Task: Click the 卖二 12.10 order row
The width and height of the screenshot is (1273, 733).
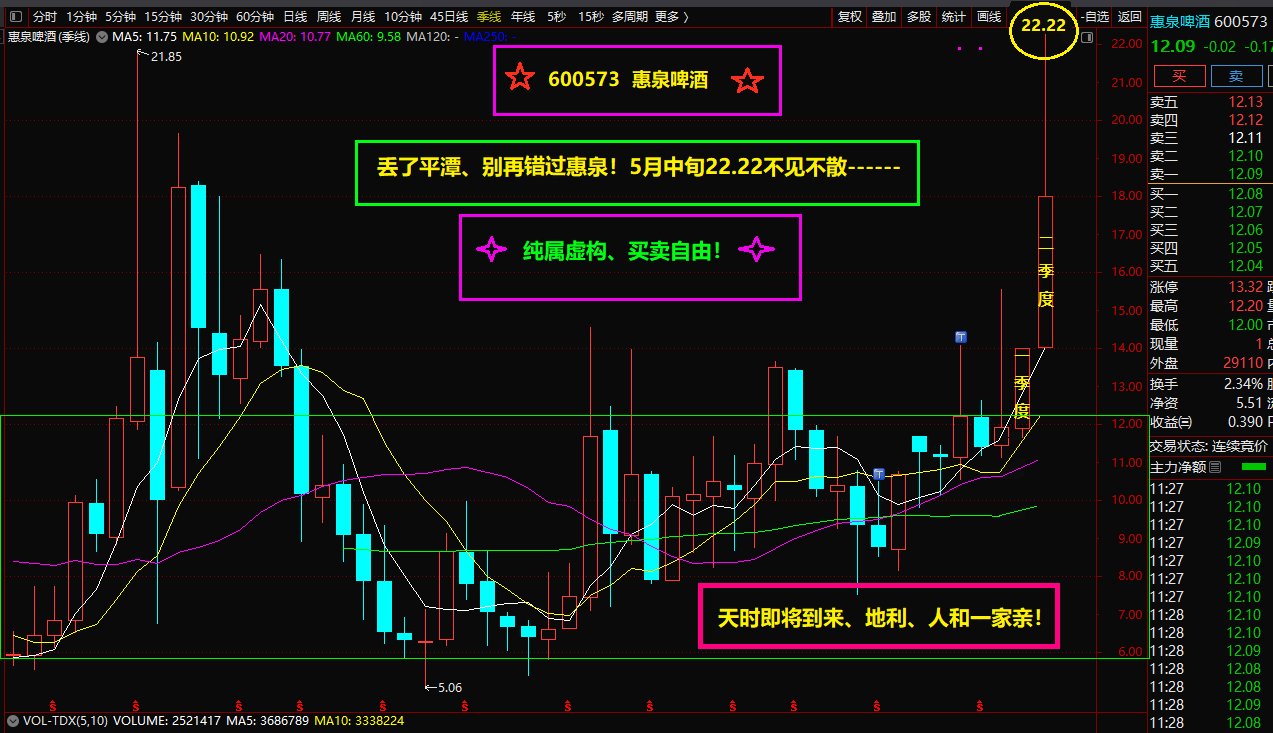Action: [1209, 156]
